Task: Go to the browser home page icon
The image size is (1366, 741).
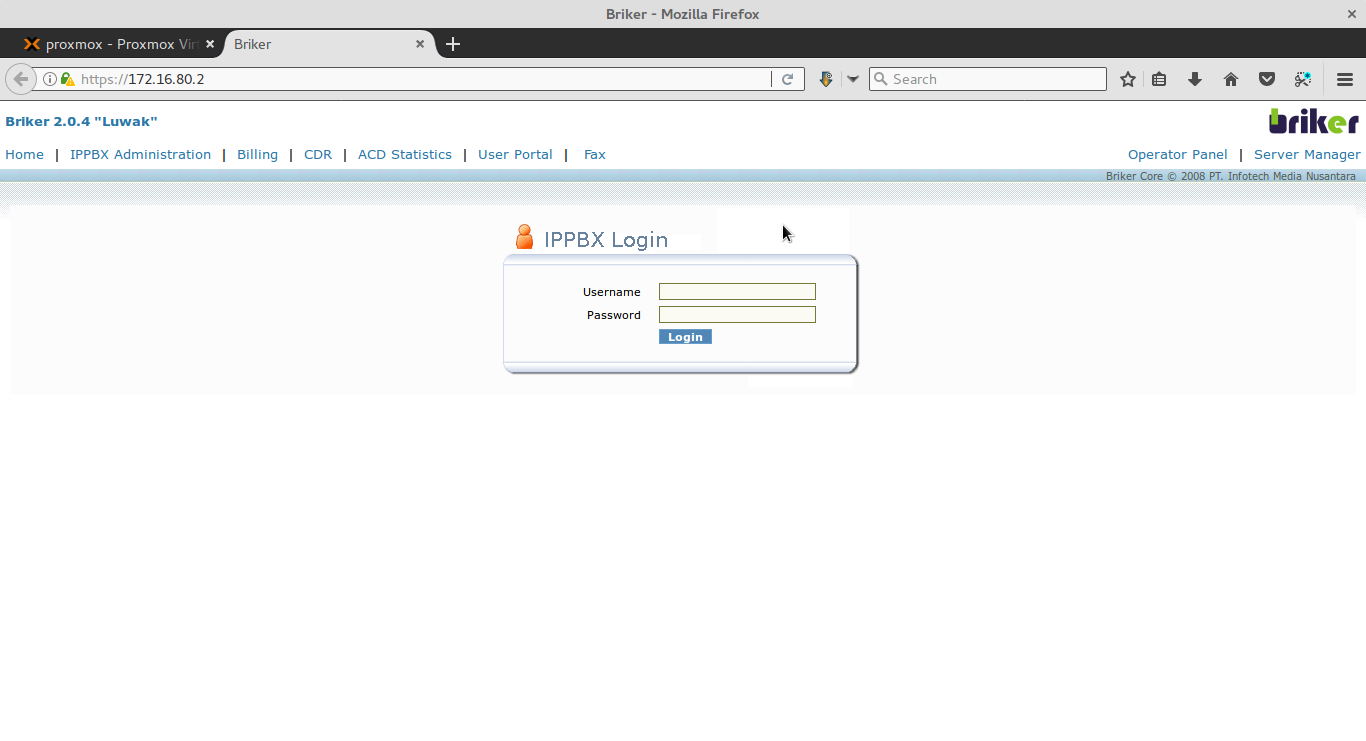Action: coord(1231,79)
